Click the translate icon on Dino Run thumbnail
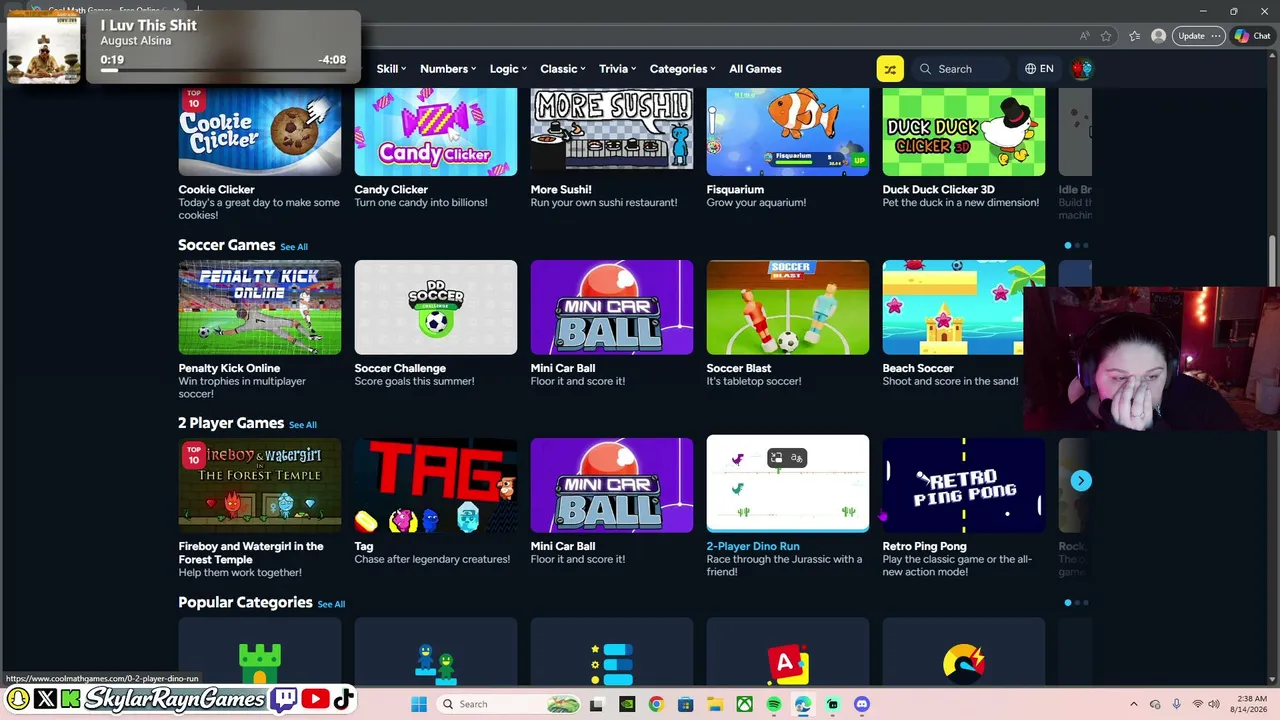 tap(797, 458)
